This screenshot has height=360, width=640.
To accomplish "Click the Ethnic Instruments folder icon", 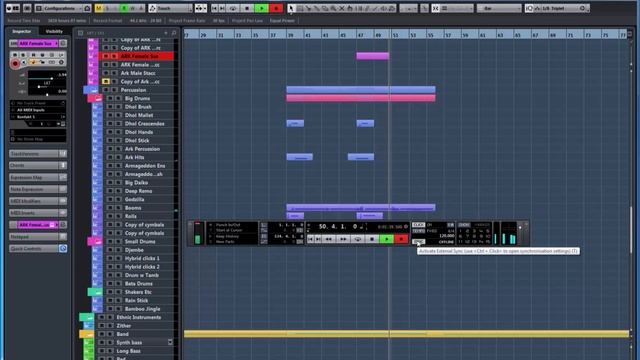I will [x=86, y=317].
